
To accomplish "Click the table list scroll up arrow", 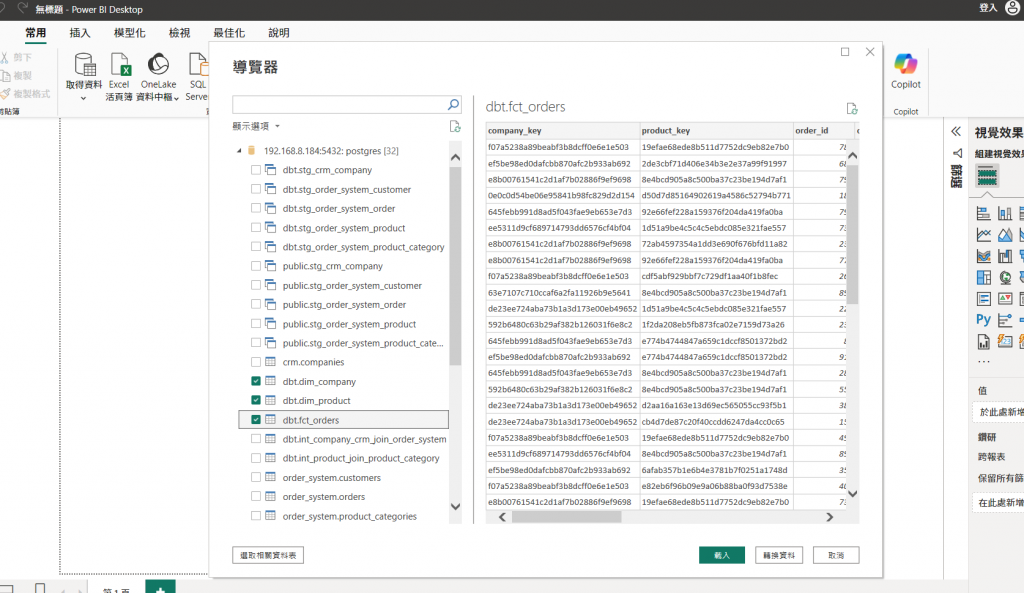I will [x=455, y=157].
